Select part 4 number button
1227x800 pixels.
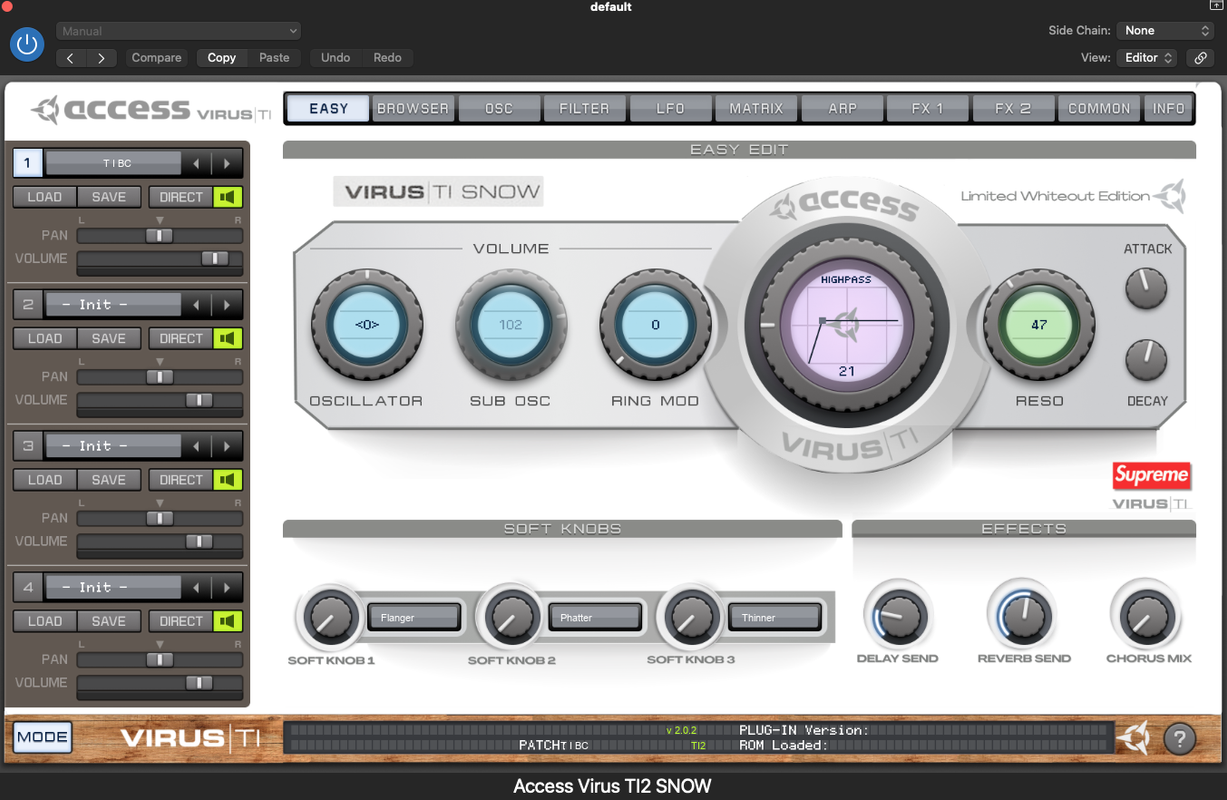click(x=27, y=587)
